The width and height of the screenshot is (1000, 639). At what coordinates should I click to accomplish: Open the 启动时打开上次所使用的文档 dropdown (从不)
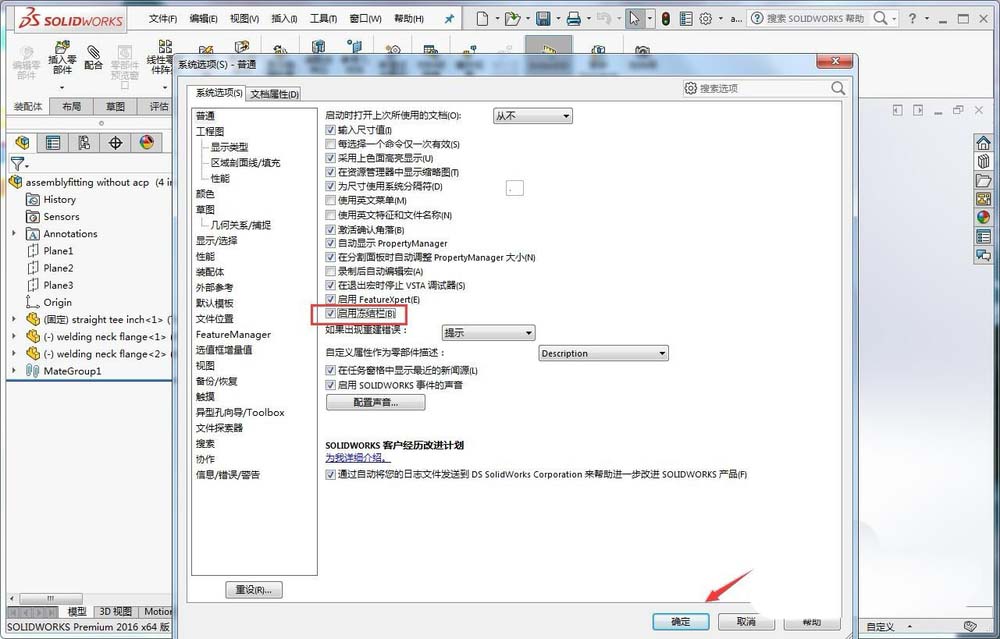point(533,116)
